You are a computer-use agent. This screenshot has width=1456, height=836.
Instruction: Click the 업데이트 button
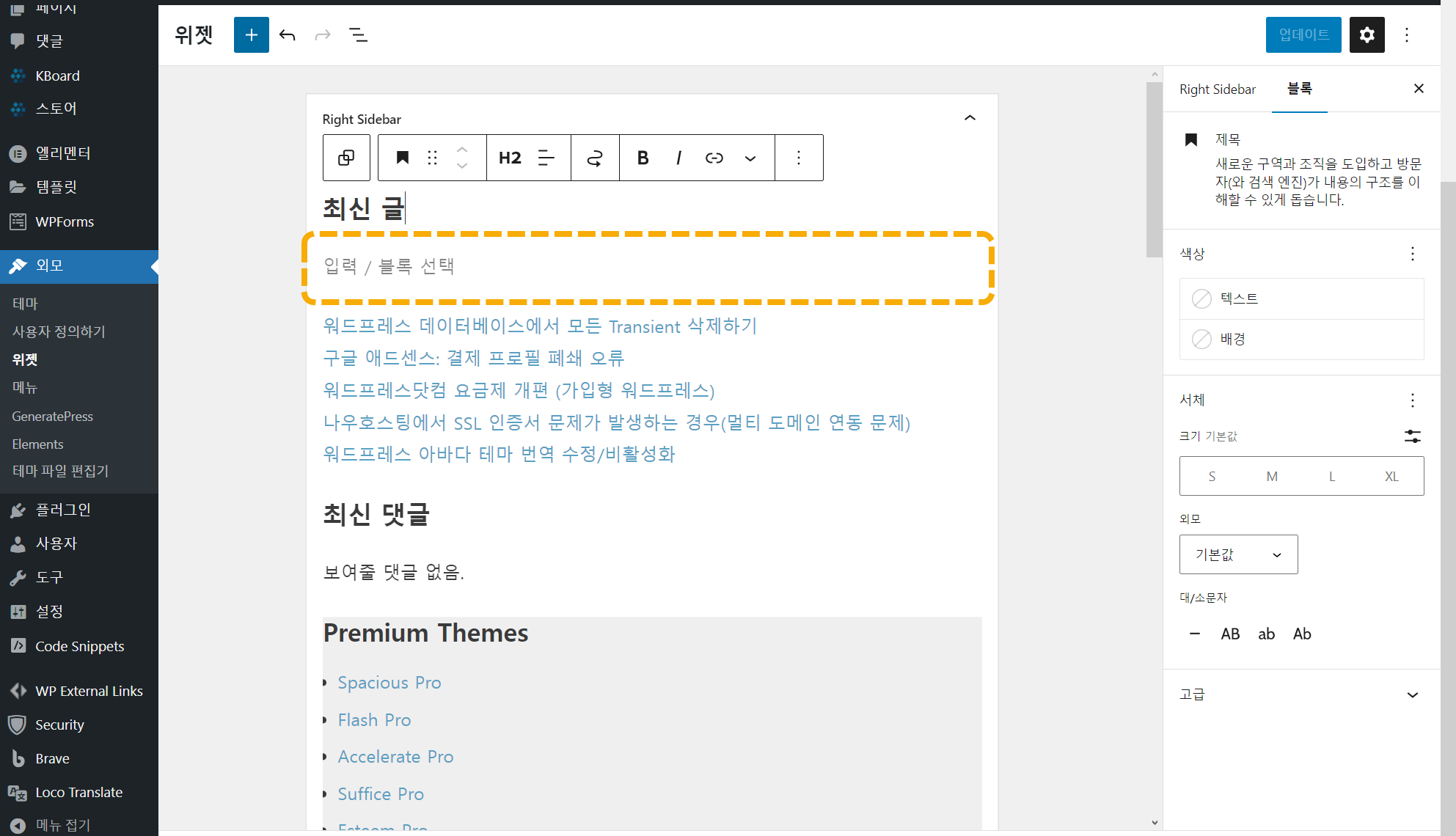pos(1303,34)
